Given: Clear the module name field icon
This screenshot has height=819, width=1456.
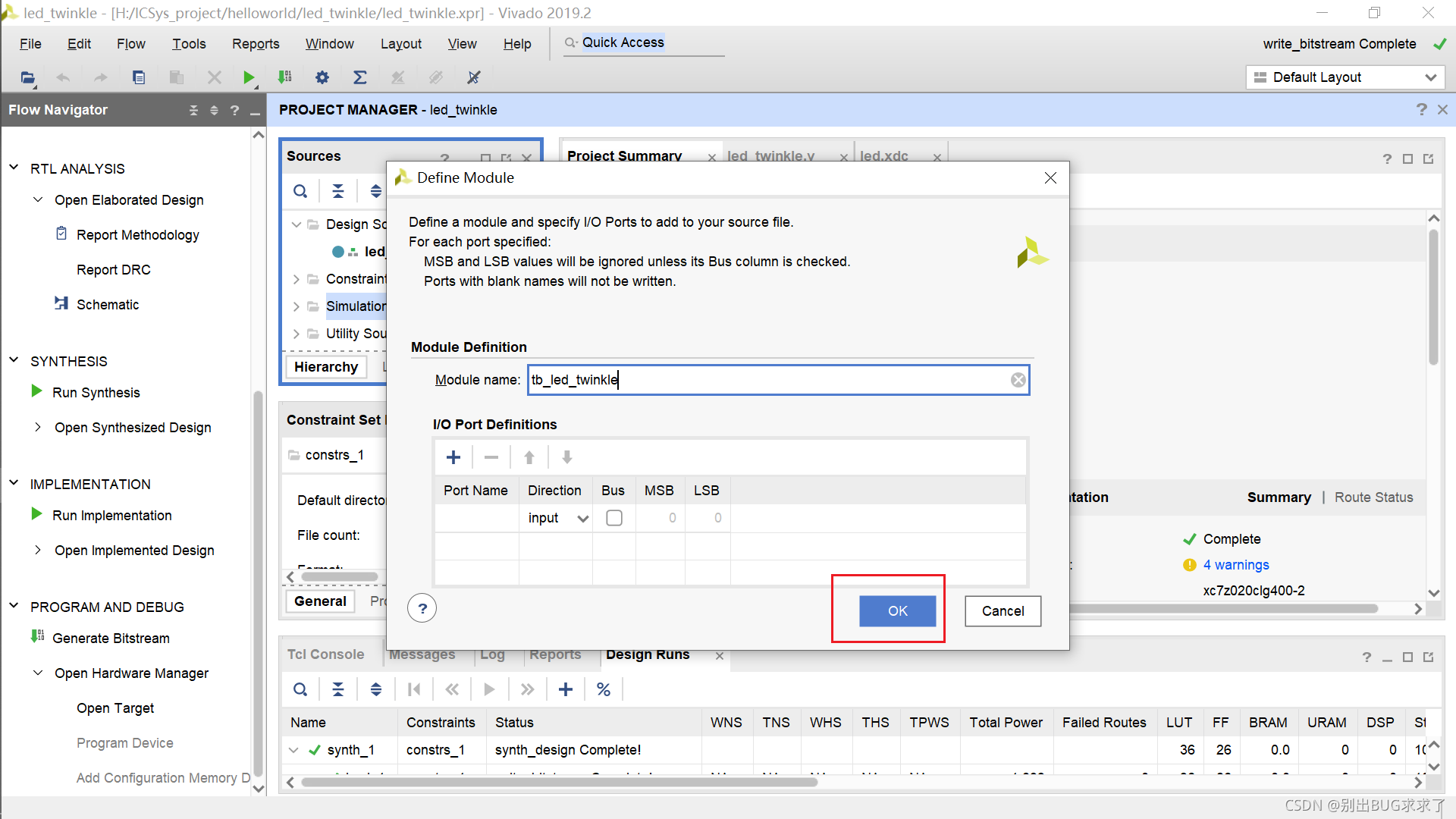Looking at the screenshot, I should click(1018, 380).
